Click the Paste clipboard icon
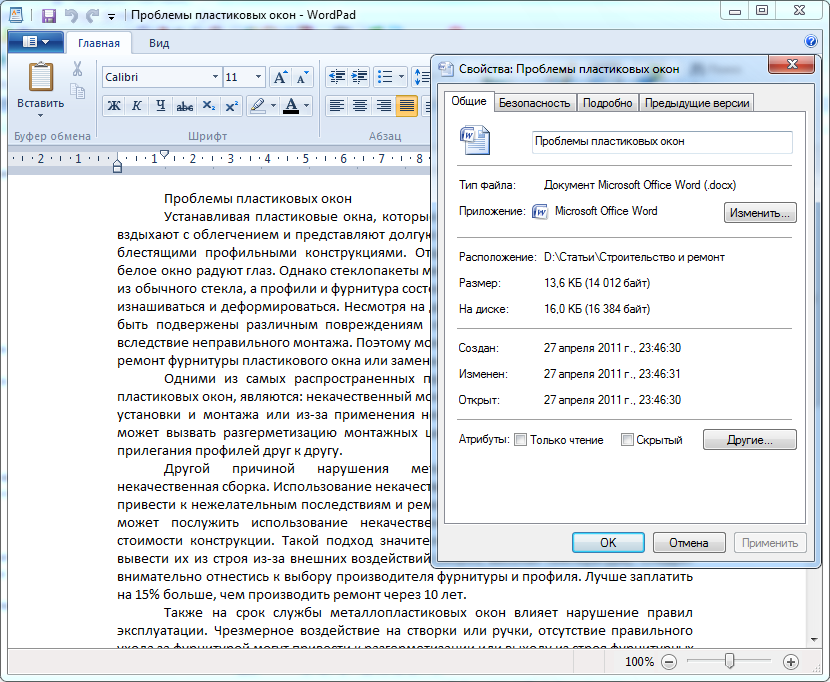This screenshot has width=830, height=682. click(x=41, y=77)
